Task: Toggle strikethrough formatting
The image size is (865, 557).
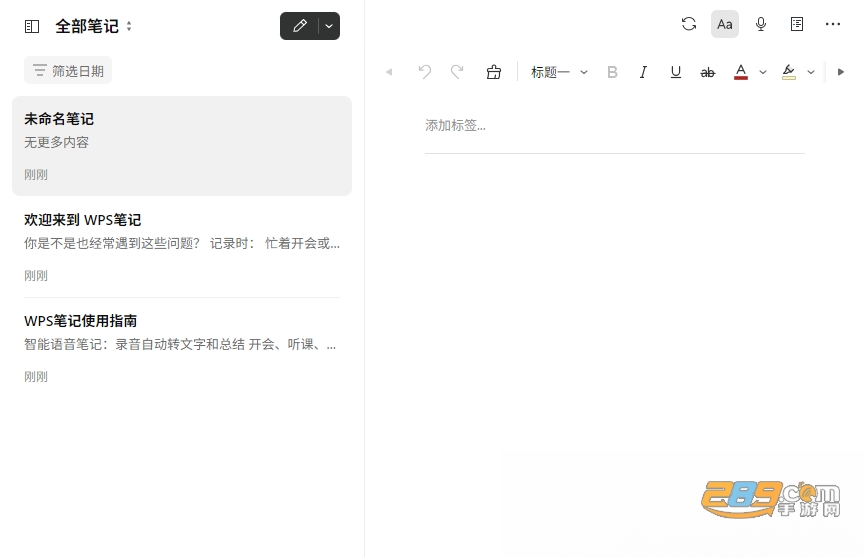Action: point(707,72)
